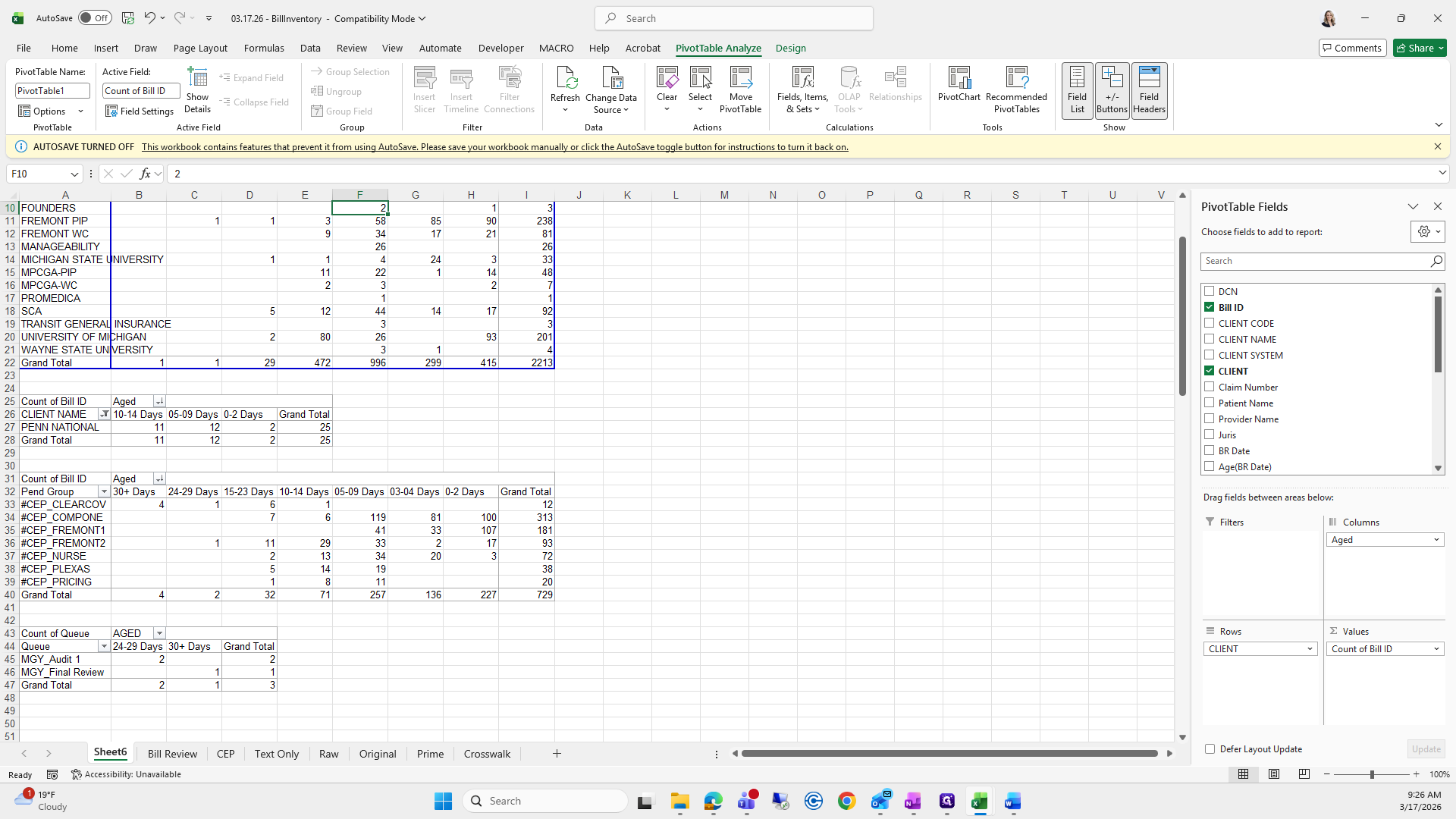This screenshot has width=1456, height=819.
Task: Switch to the Bill Review sheet tab
Action: (172, 754)
